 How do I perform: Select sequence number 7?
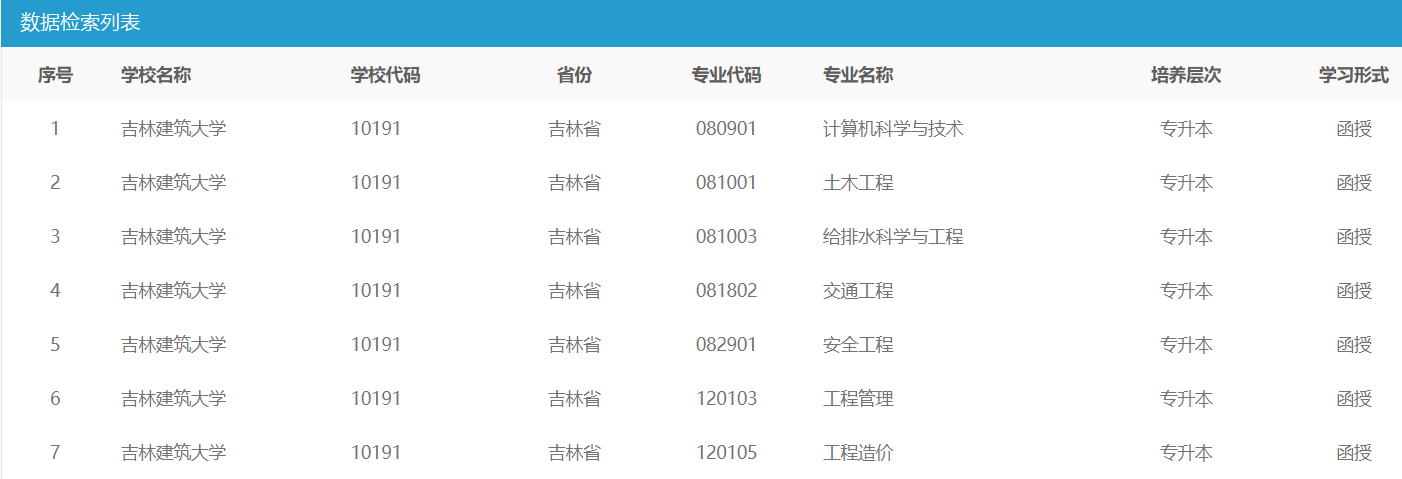click(55, 453)
